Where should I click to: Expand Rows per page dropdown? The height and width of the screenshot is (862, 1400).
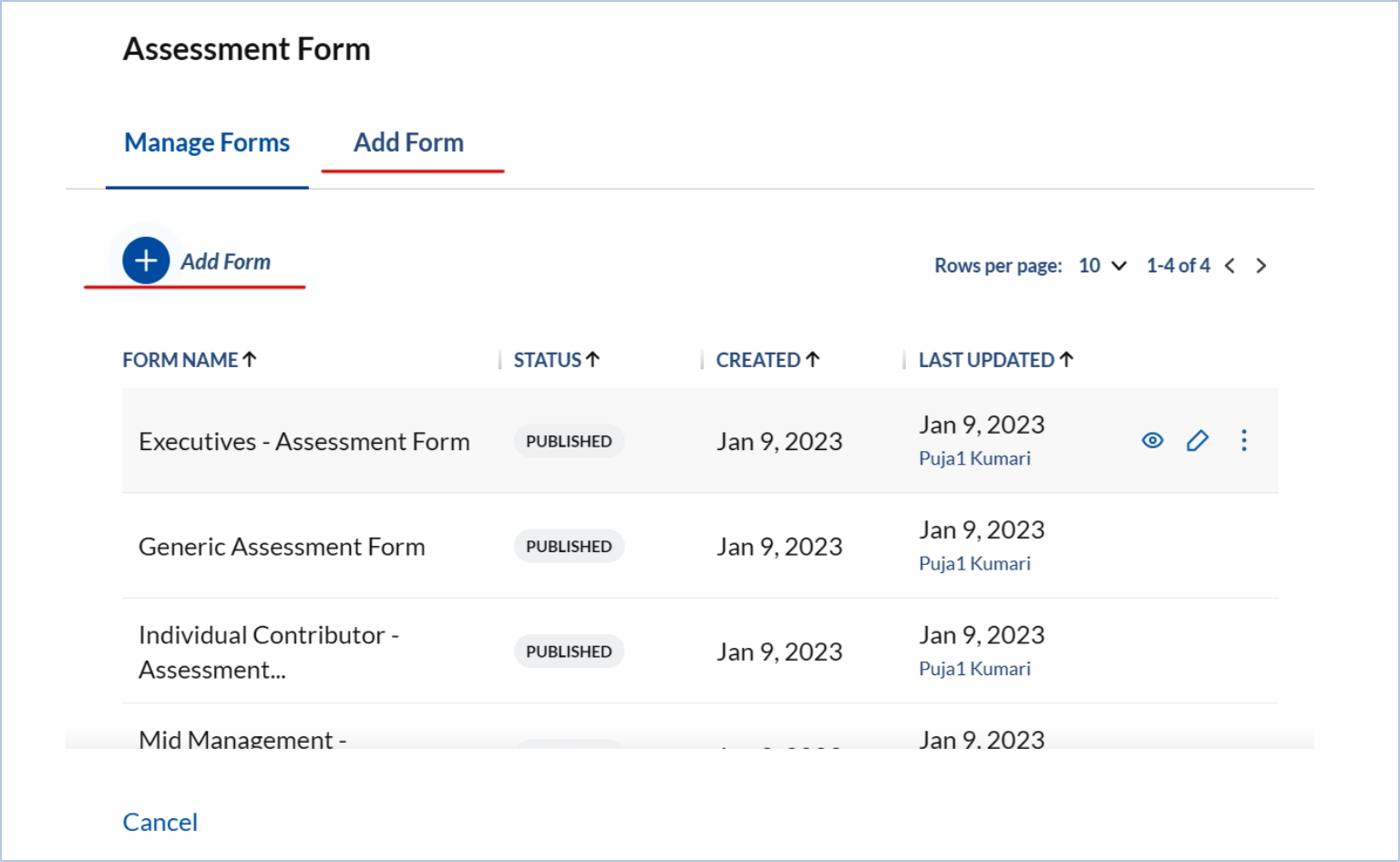tap(1103, 266)
